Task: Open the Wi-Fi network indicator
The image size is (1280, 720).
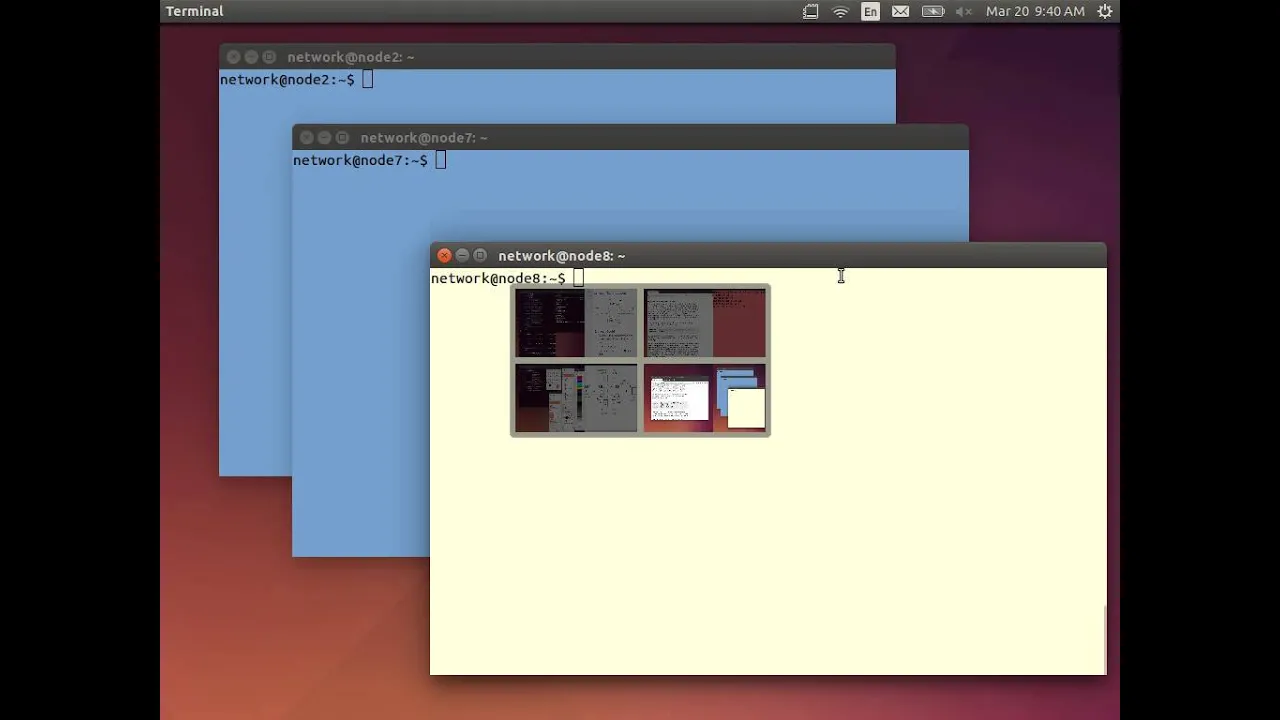Action: pos(841,11)
